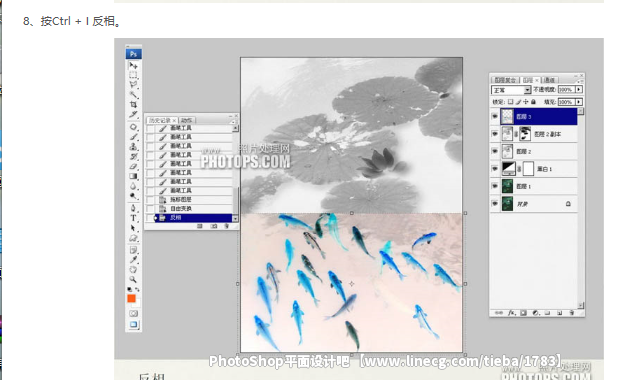Click the background white color swatch

(x=136, y=304)
